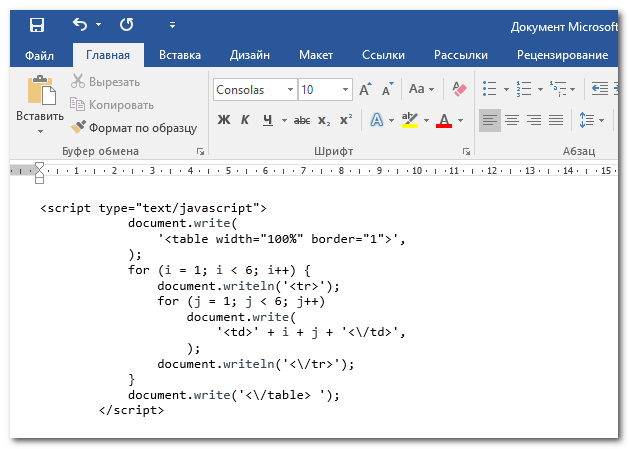Viewport: 629px width, 449px height.
Task: Apply red font color
Action: tap(444, 120)
